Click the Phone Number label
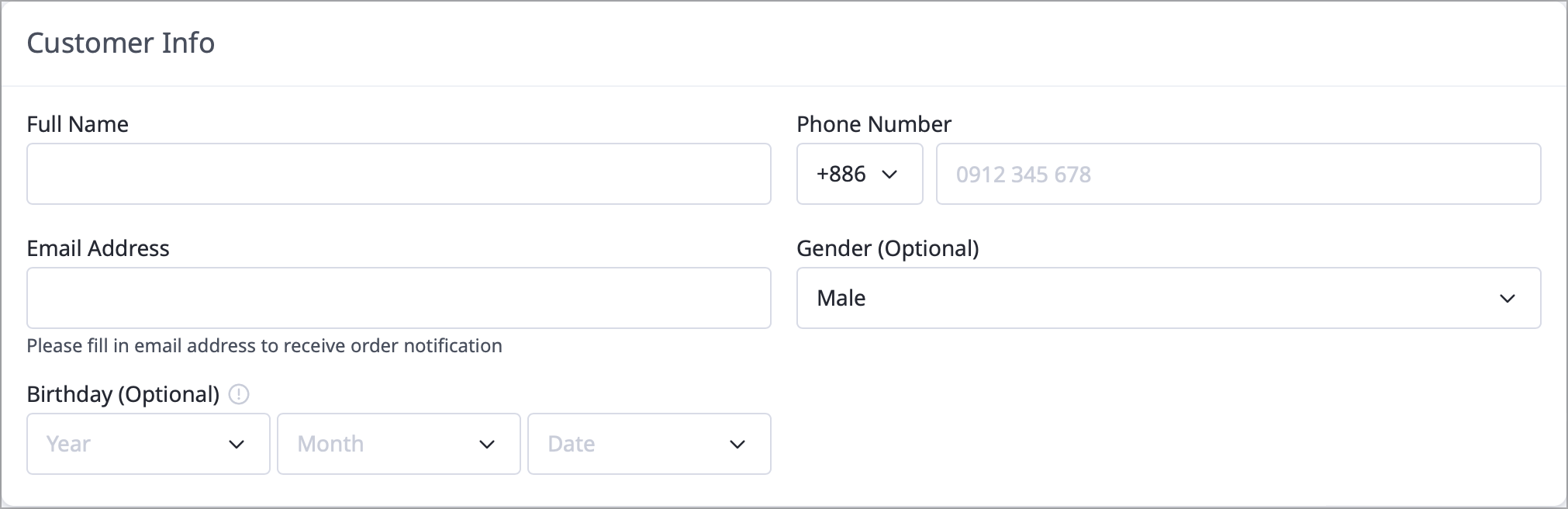The height and width of the screenshot is (509, 1568). click(874, 124)
